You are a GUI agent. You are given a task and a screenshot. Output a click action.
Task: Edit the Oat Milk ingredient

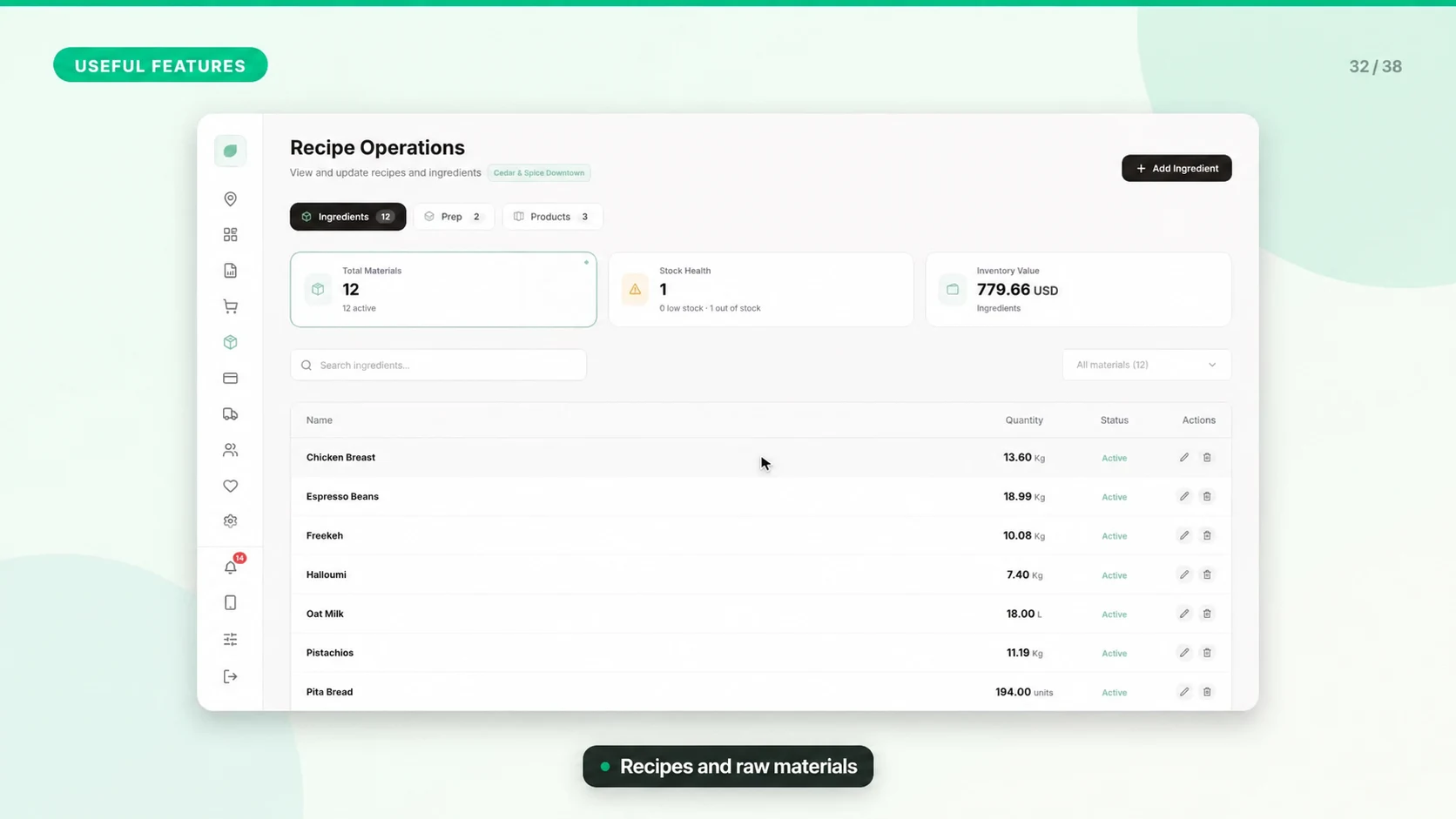(x=1184, y=614)
